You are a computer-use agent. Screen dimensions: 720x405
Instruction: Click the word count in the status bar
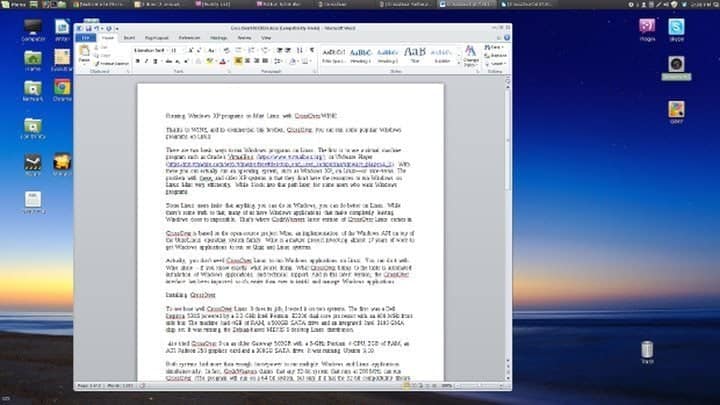(119, 386)
